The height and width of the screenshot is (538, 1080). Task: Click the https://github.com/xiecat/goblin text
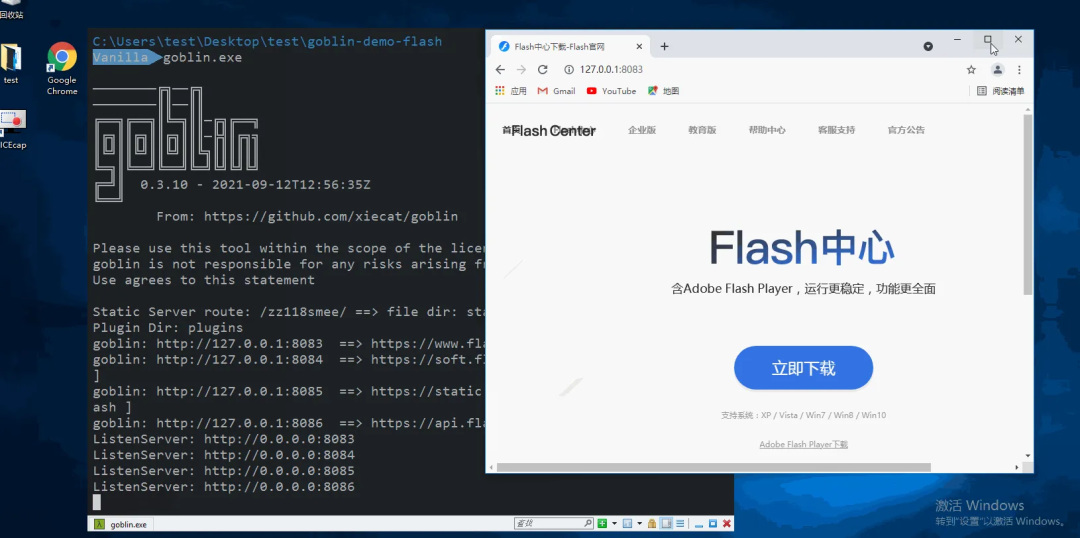[331, 216]
